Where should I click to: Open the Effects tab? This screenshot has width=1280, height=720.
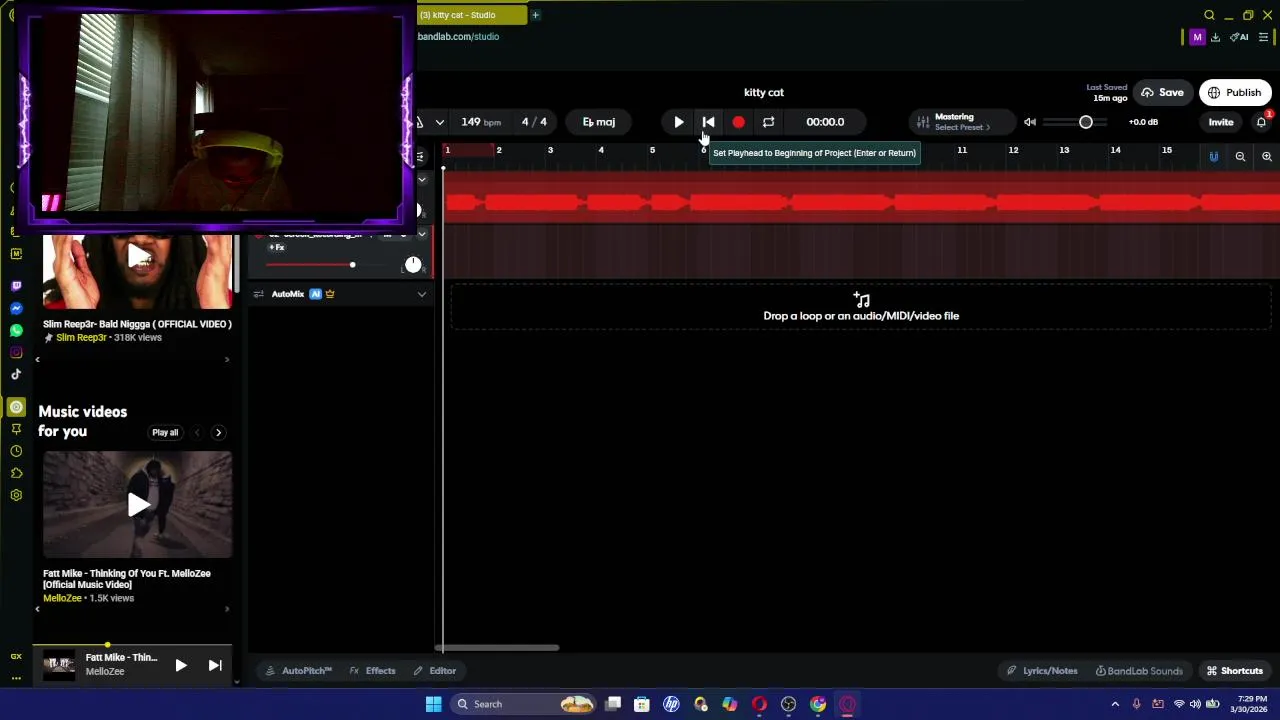click(x=373, y=671)
